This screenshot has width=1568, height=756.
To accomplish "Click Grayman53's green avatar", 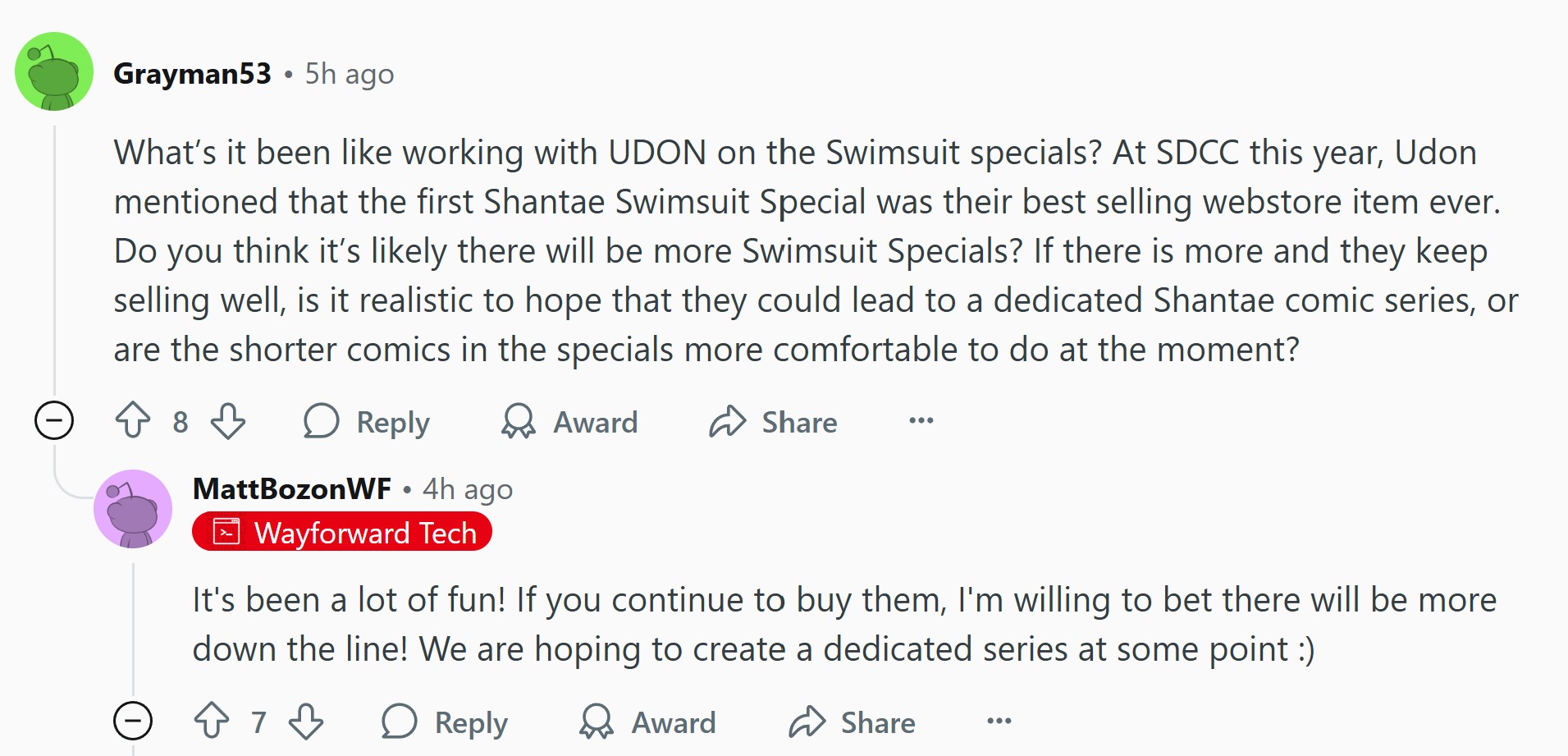I will (x=54, y=71).
